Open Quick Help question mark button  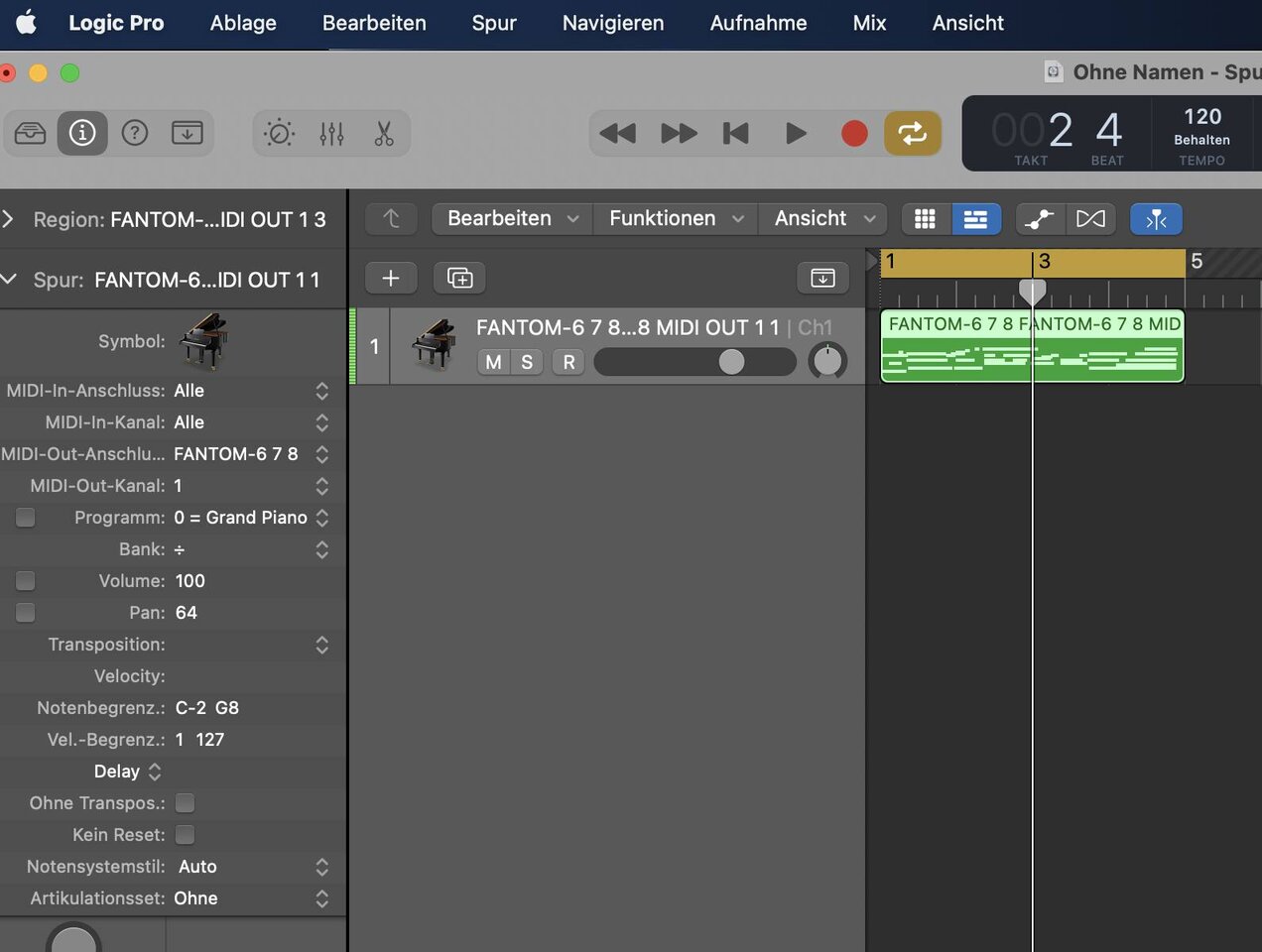coord(135,133)
